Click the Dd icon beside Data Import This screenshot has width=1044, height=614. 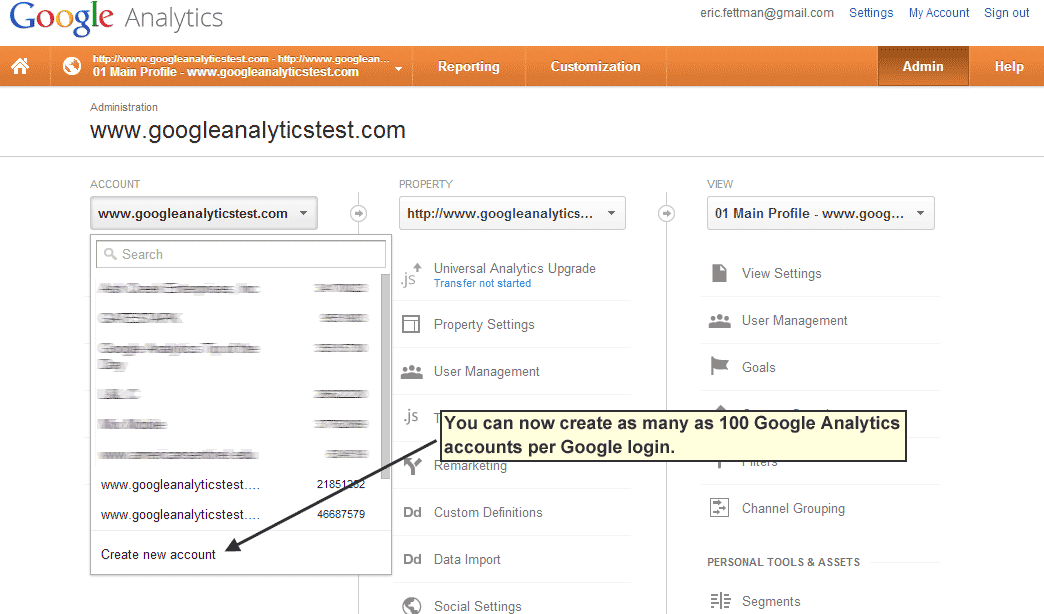pyautogui.click(x=412, y=559)
